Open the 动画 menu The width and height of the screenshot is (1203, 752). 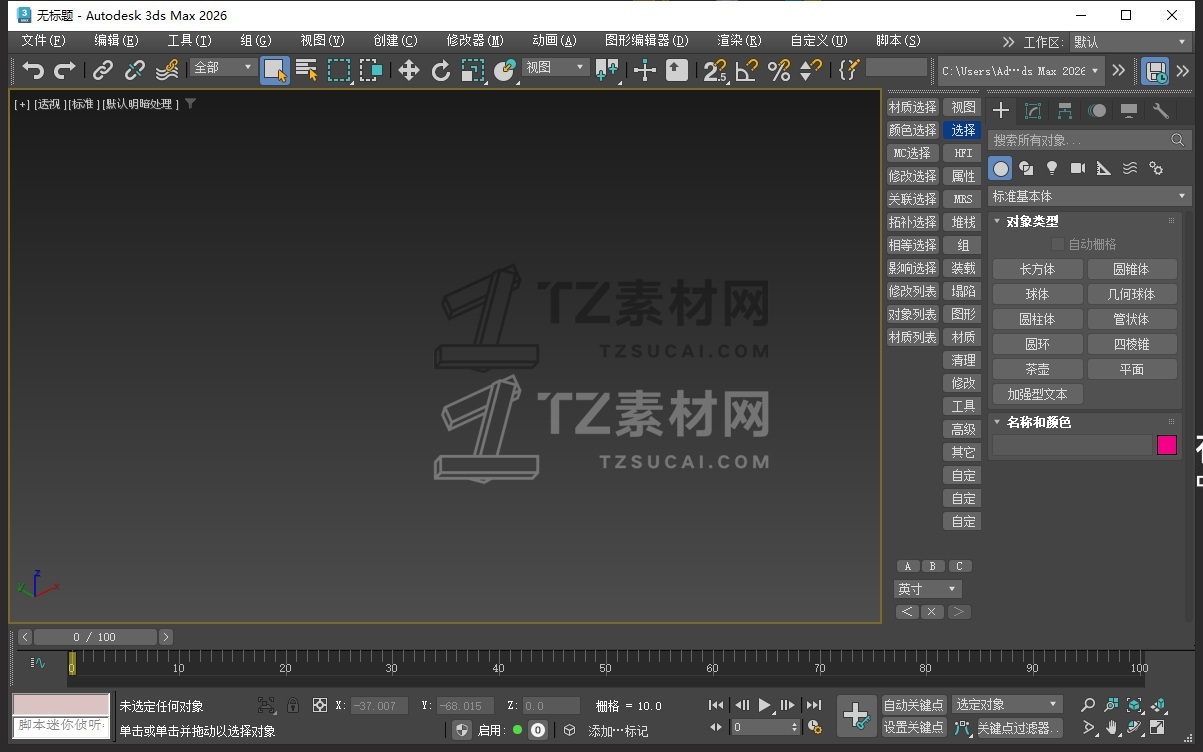coord(554,41)
